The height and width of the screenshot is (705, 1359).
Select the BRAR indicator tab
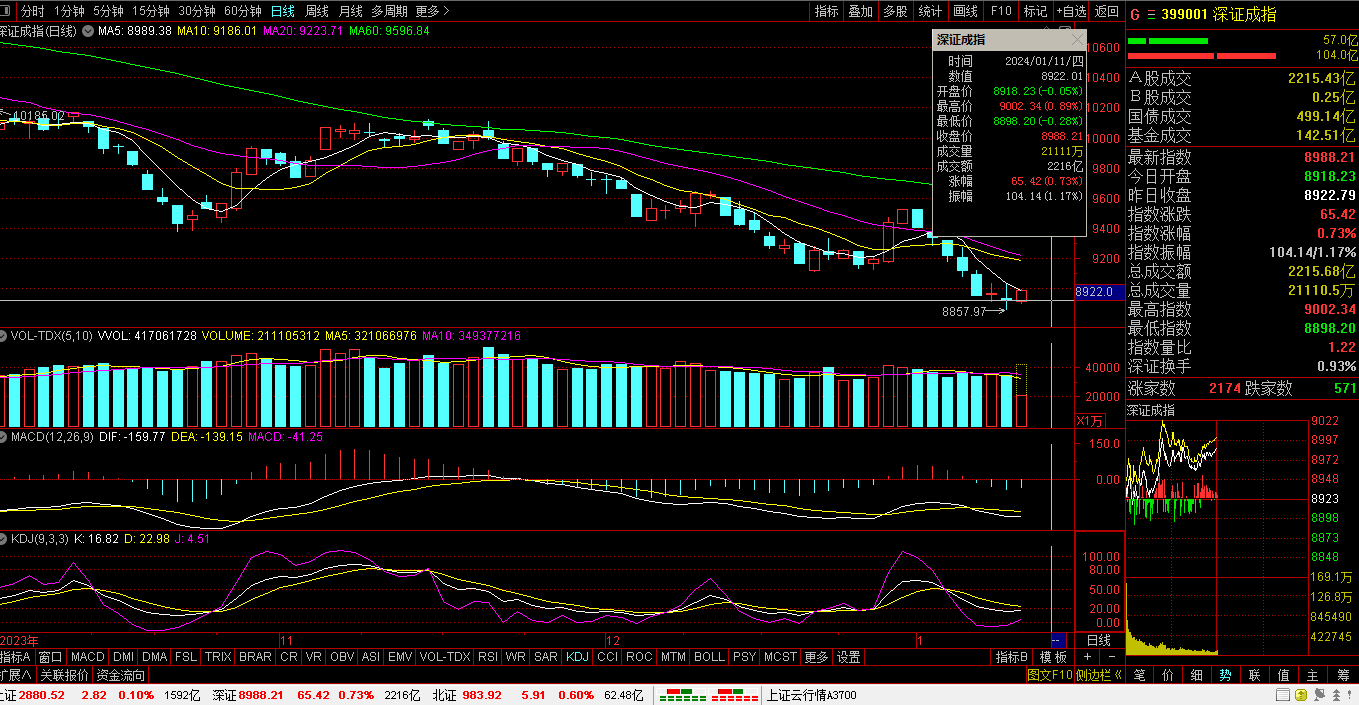coord(255,657)
